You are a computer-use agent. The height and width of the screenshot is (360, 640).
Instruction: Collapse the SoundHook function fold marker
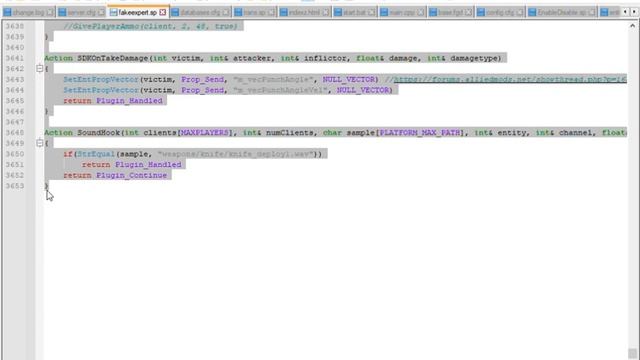40,143
